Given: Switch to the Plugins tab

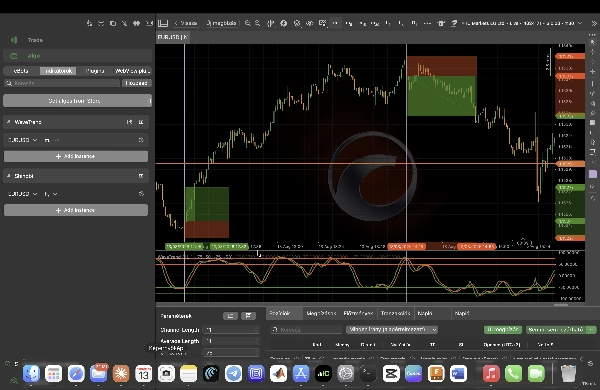Looking at the screenshot, I should [x=95, y=71].
